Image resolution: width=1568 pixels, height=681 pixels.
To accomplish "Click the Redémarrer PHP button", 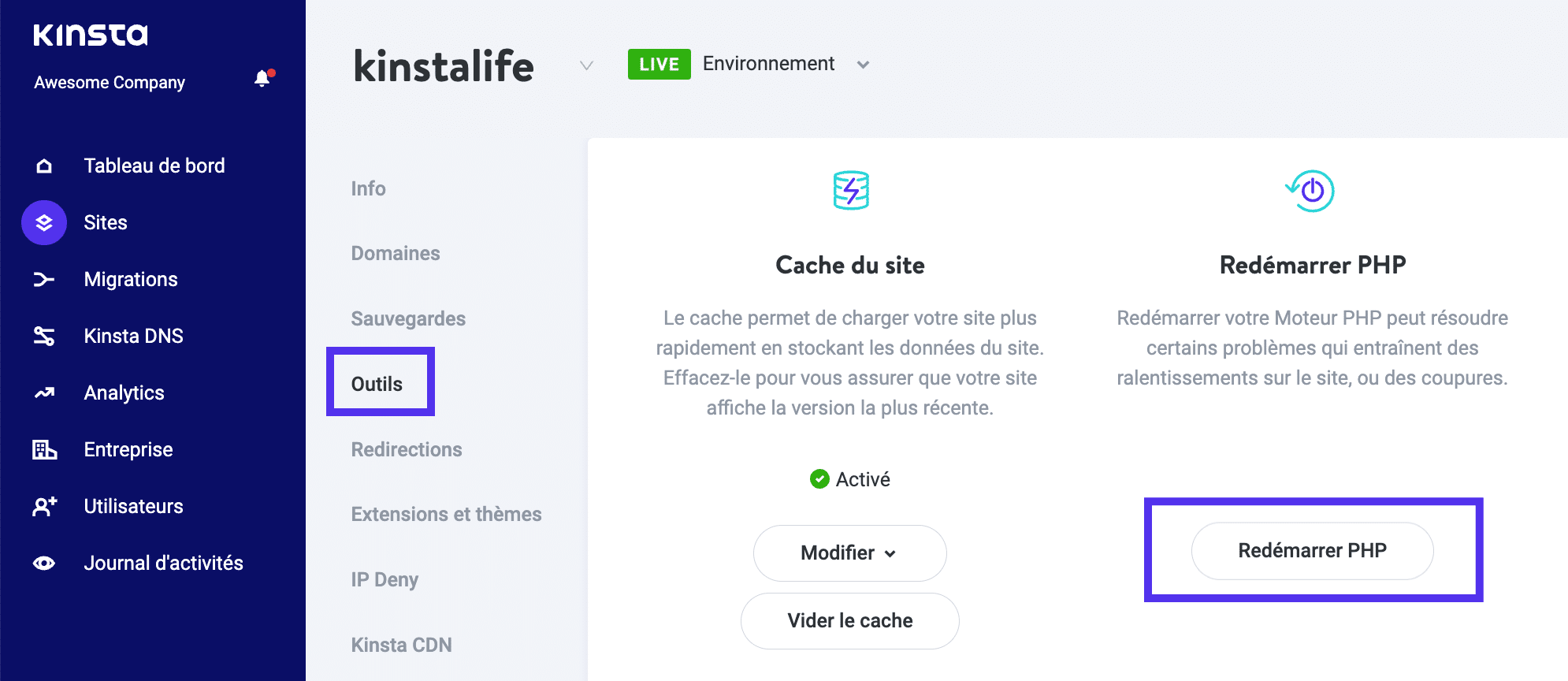I will coord(1311,551).
